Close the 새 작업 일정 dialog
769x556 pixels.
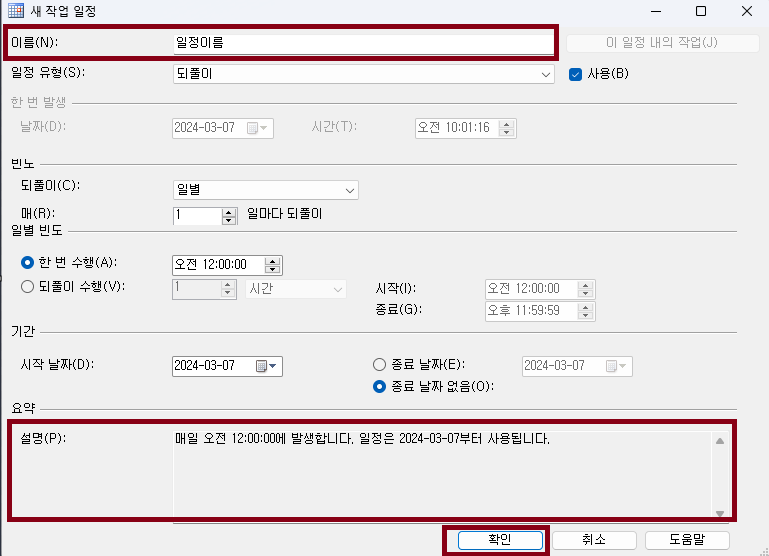click(x=746, y=11)
